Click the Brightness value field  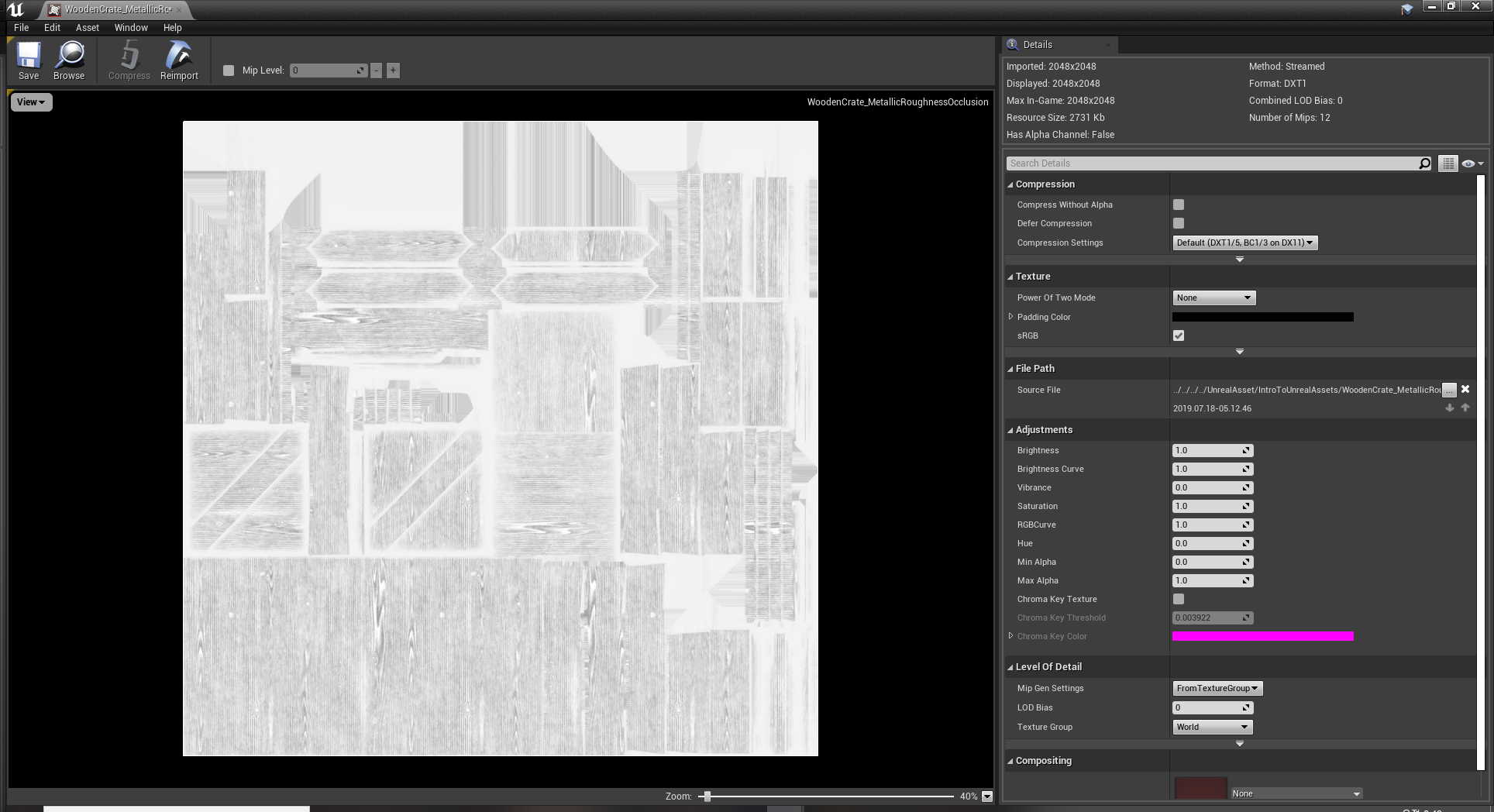pos(1213,450)
